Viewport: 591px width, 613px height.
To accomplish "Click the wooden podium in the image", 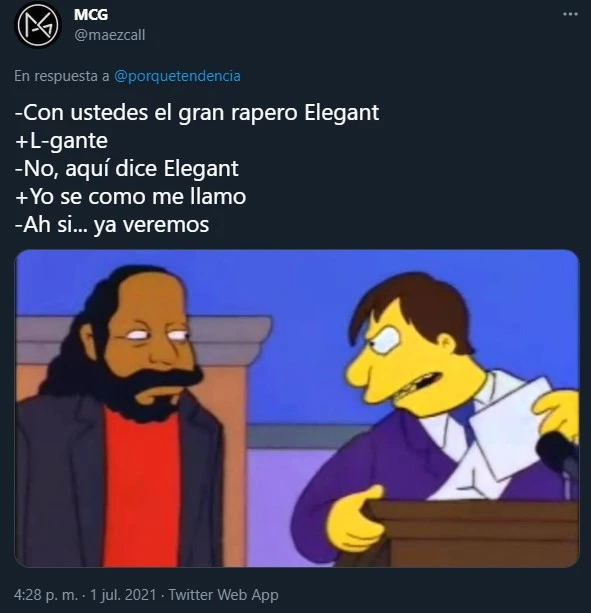I will pyautogui.click(x=469, y=534).
